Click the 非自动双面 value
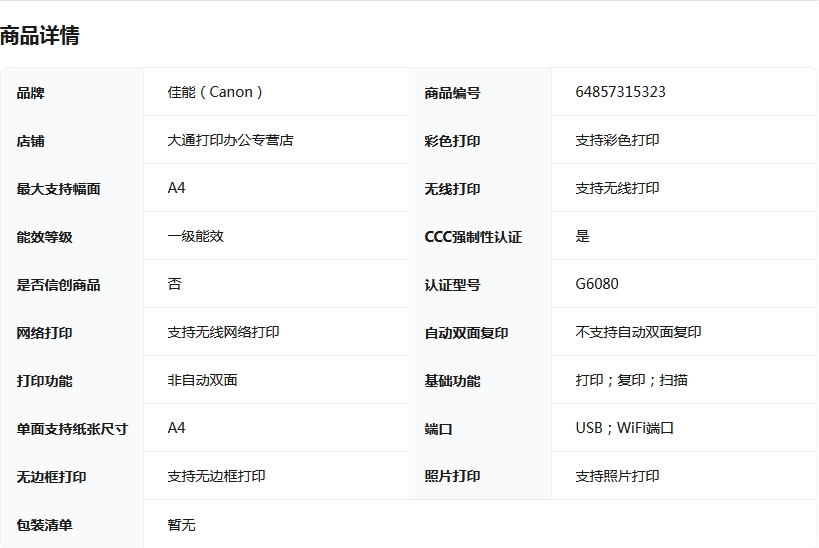This screenshot has height=548, width=819. click(x=203, y=380)
